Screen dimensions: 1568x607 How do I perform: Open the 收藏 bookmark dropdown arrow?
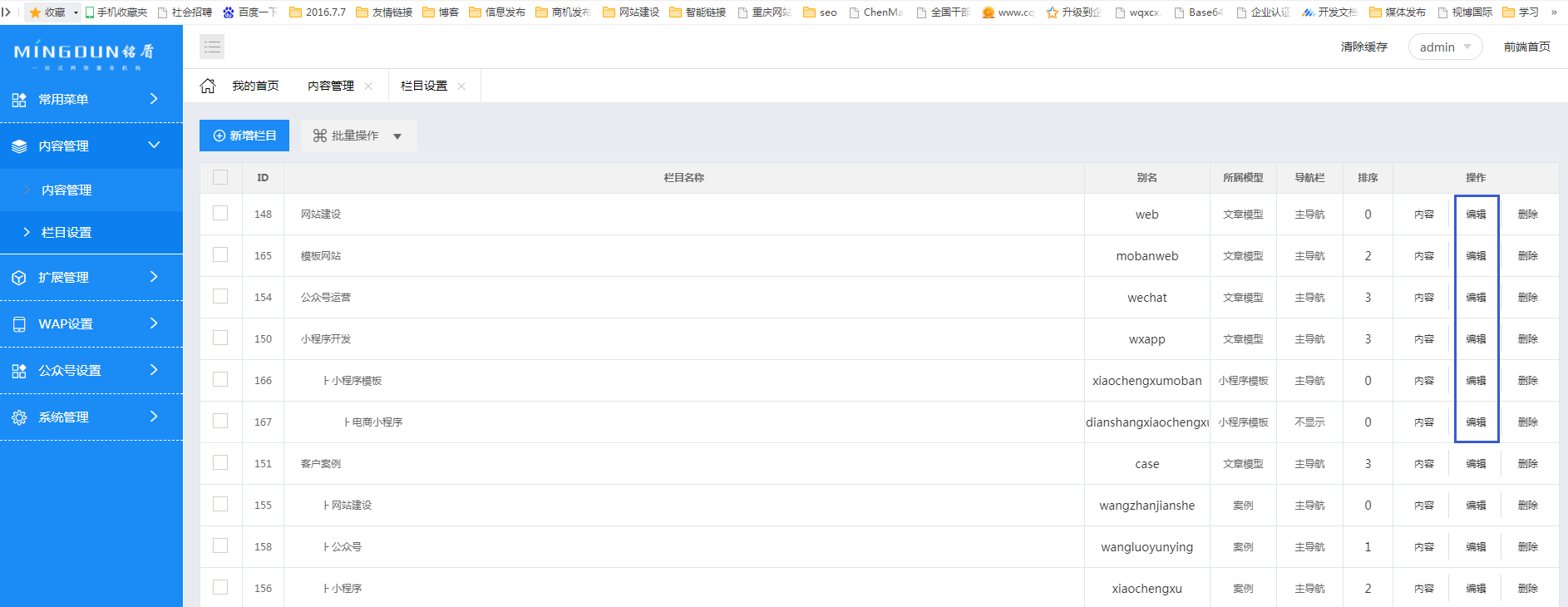pyautogui.click(x=76, y=12)
